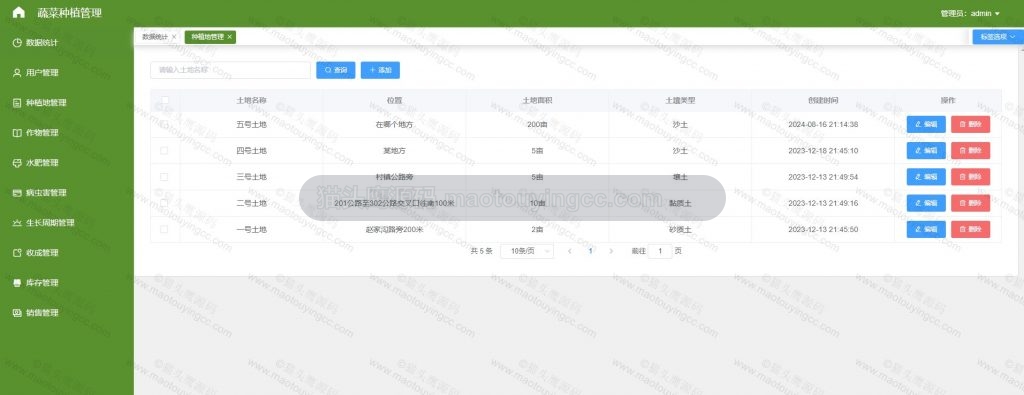Viewport: 1024px width, 395px height.
Task: Edit the 五号土地 row
Action: (x=926, y=124)
